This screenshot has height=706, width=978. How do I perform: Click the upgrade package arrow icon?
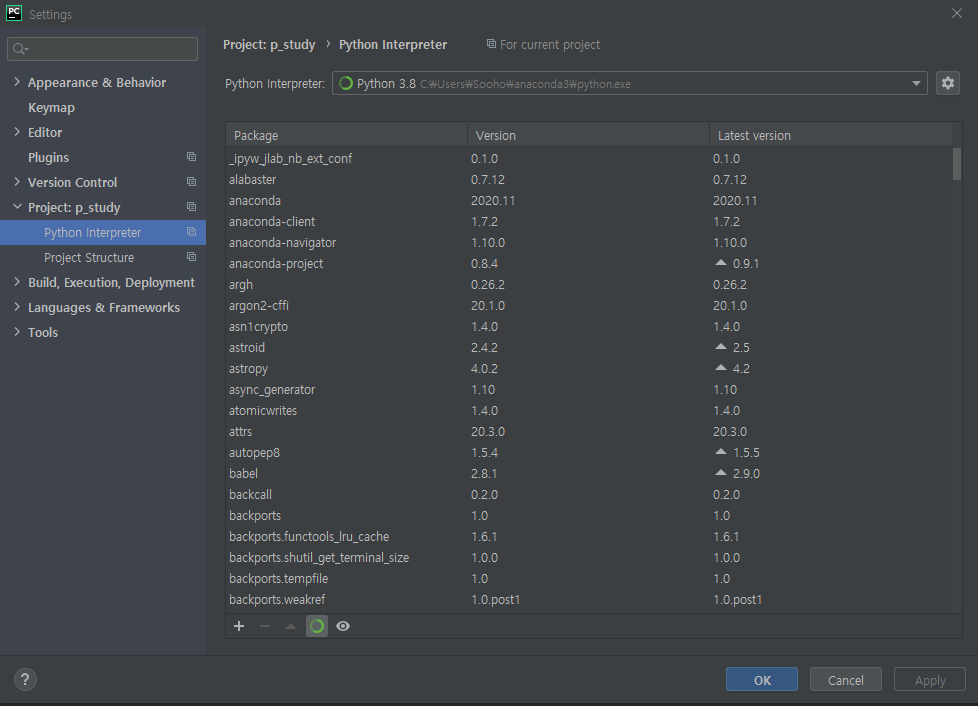coord(291,626)
